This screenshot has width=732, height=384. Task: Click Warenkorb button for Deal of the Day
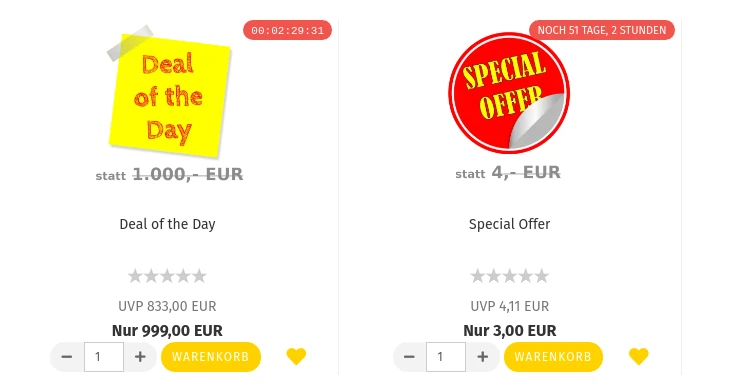pos(211,357)
